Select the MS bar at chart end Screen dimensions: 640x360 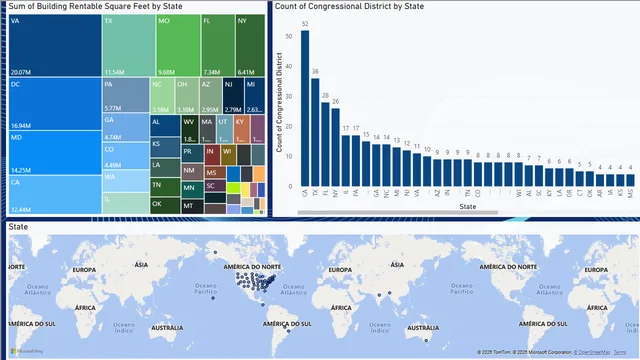[x=631, y=180]
